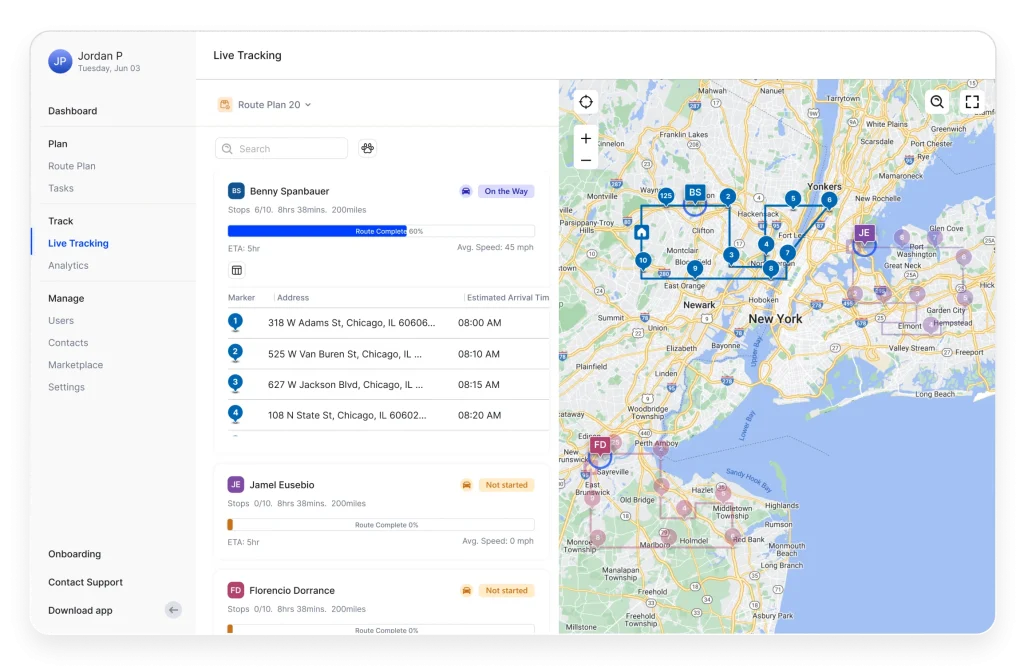
Task: Click the Contact Support link
Action: point(86,582)
